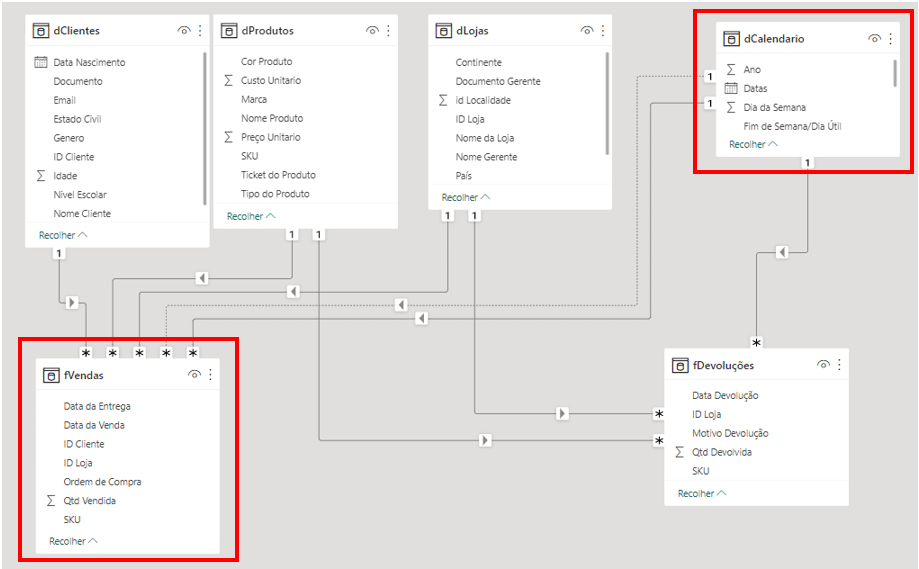Select Documento Gerente field in dLojas
The image size is (919, 569).
tap(498, 81)
